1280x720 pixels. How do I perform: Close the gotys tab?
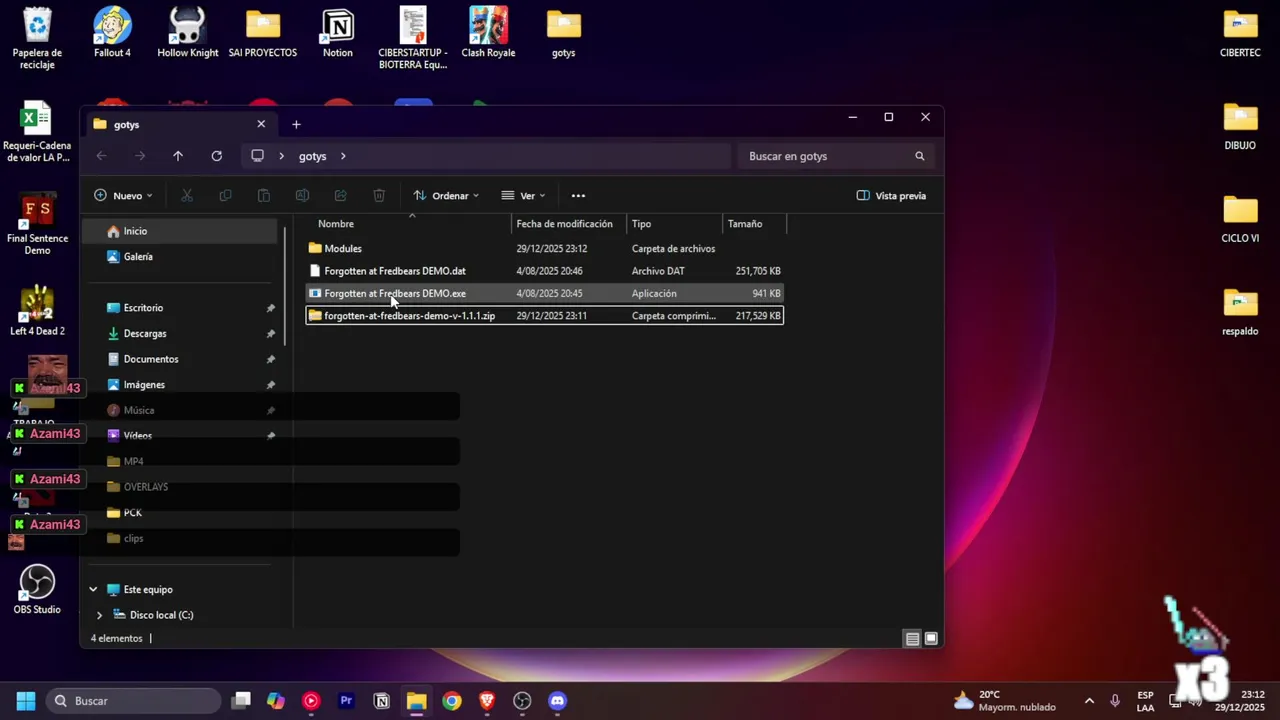tap(261, 124)
